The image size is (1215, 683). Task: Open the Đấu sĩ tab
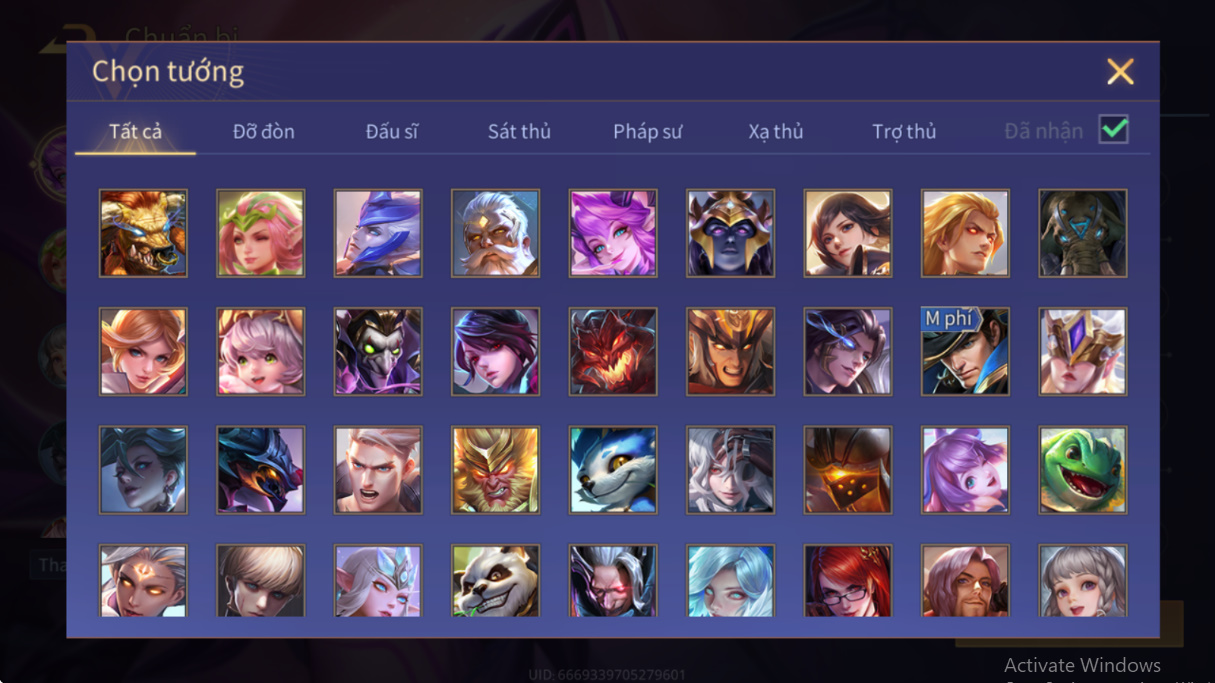pyautogui.click(x=392, y=131)
